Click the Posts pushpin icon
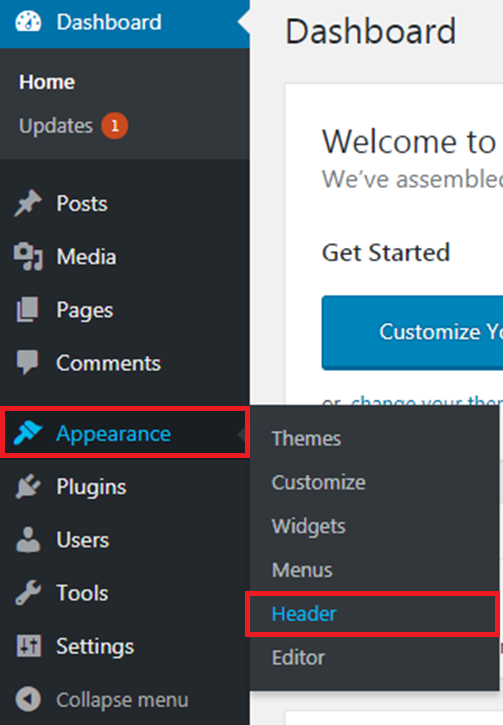The image size is (503, 725). coord(28,203)
